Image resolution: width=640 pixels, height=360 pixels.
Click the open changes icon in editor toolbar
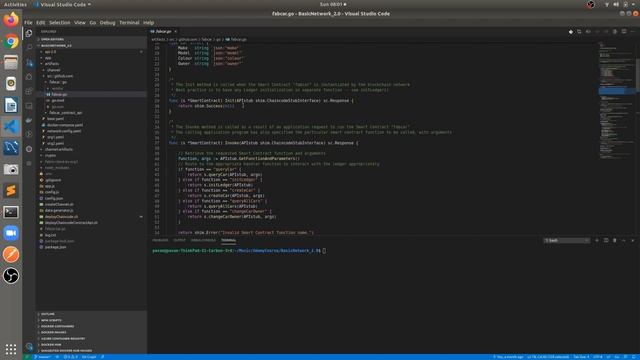579,31
